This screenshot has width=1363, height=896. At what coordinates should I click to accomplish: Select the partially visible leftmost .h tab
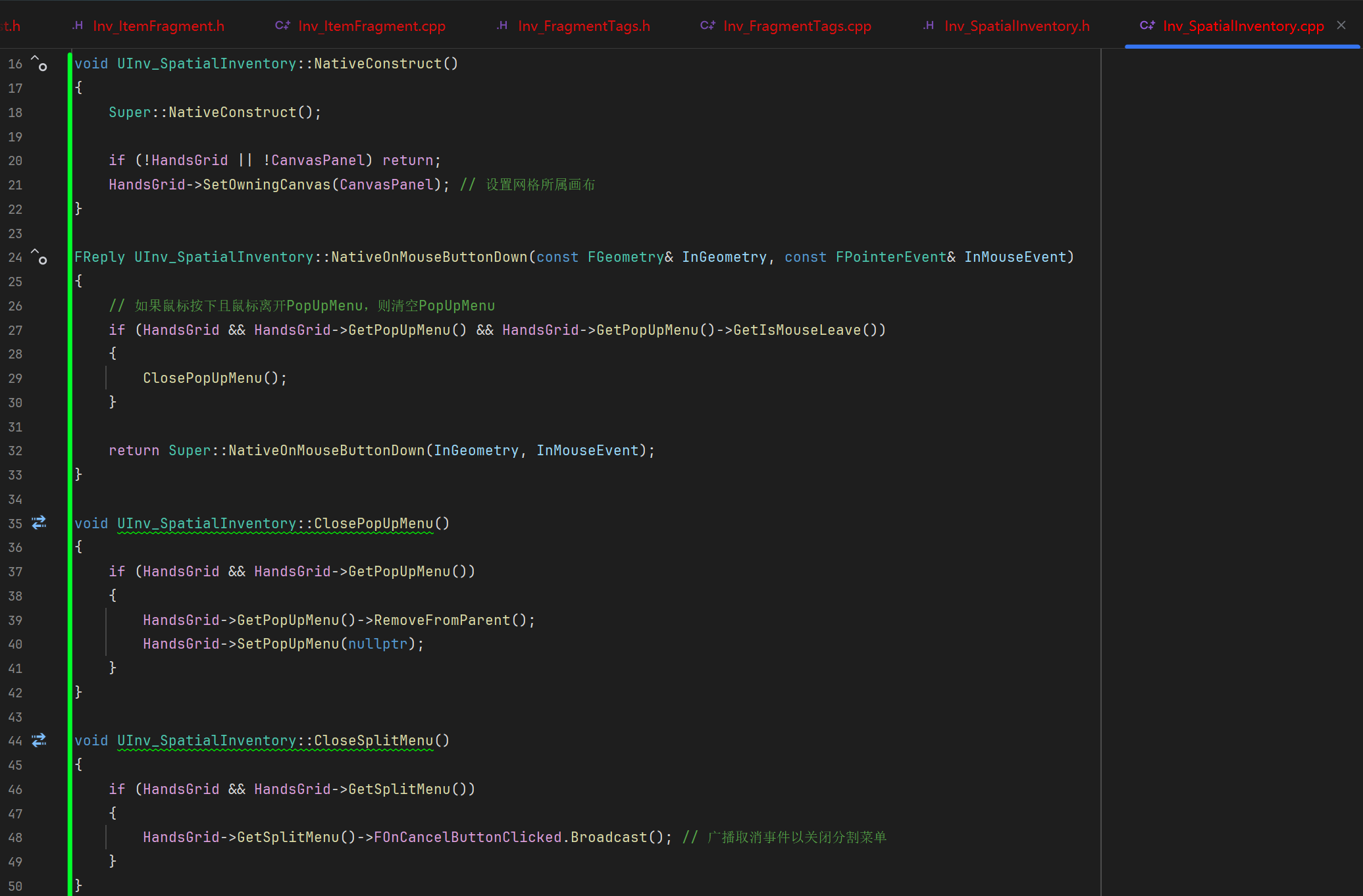(x=11, y=26)
